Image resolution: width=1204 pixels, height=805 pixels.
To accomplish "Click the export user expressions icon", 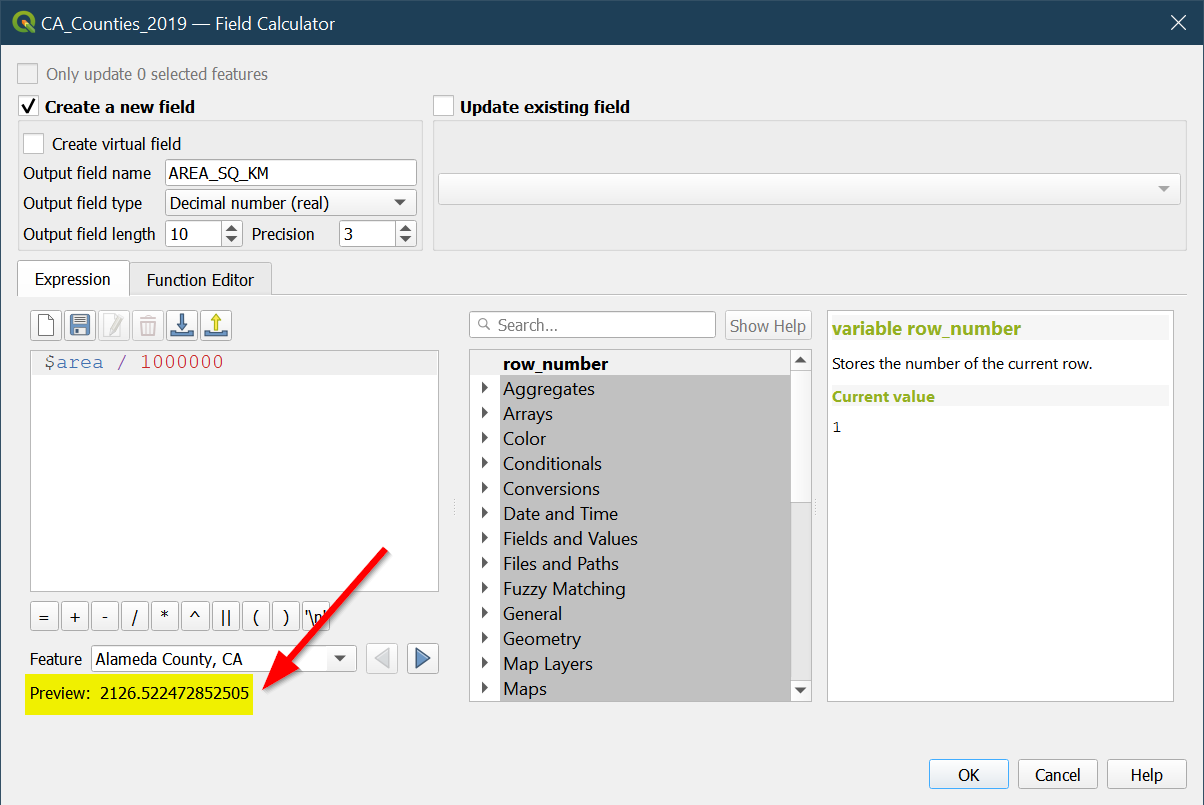I will (216, 325).
